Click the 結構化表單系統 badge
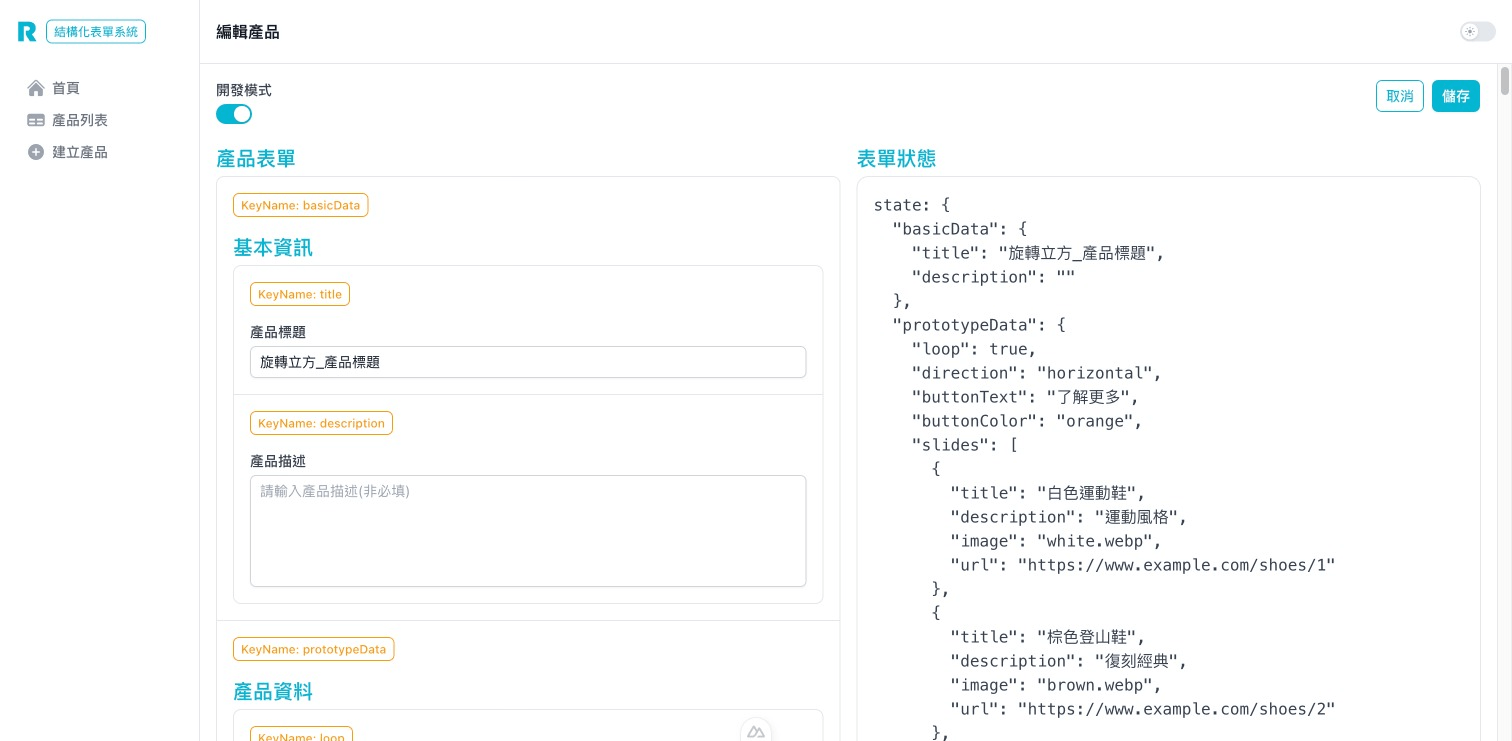1512x741 pixels. [96, 32]
